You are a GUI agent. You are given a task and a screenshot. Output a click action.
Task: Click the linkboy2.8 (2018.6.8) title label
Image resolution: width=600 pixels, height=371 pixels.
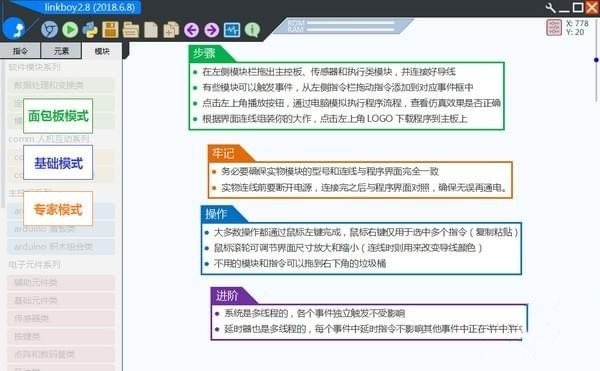pyautogui.click(x=90, y=7)
